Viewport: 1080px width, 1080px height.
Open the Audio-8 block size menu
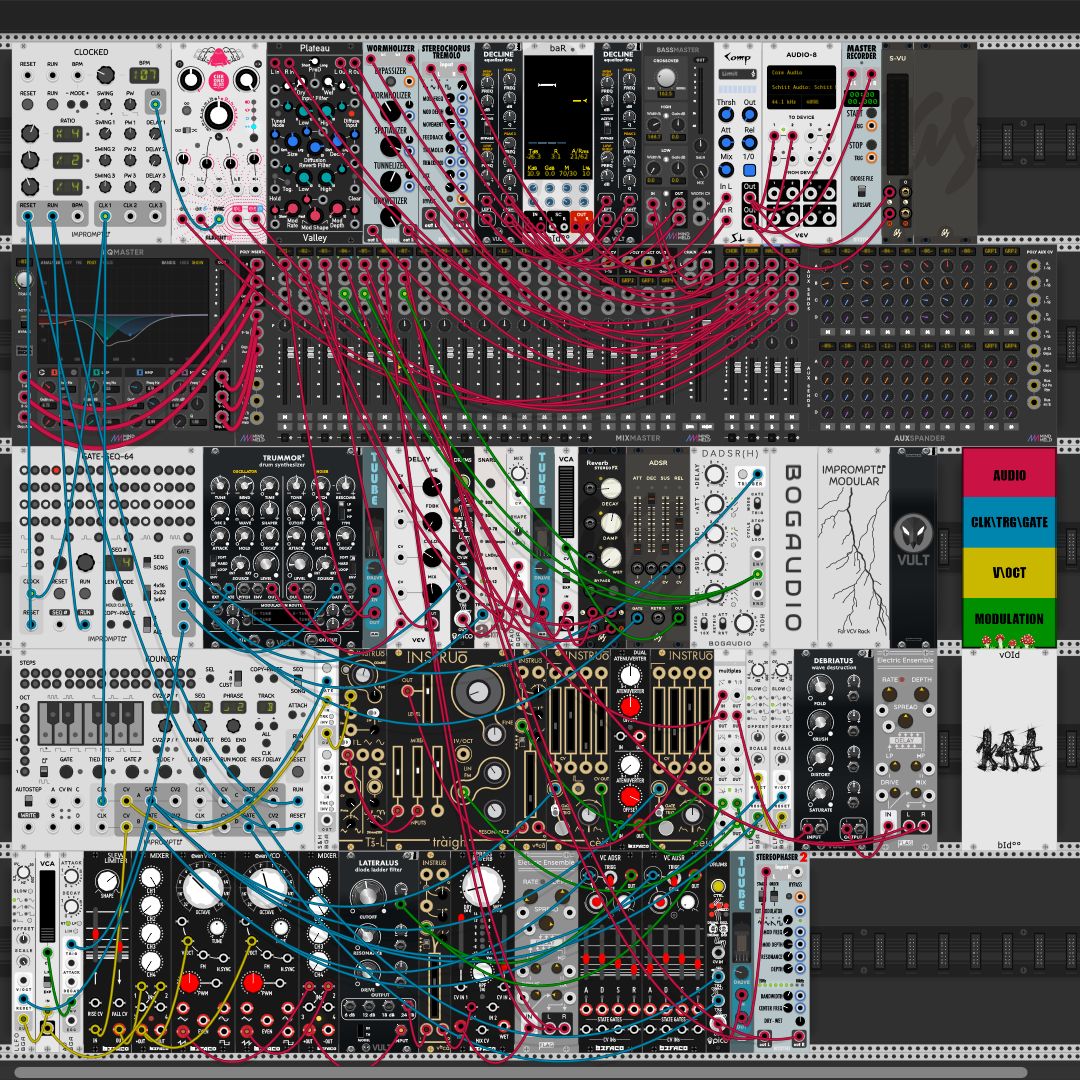pyautogui.click(x=819, y=102)
